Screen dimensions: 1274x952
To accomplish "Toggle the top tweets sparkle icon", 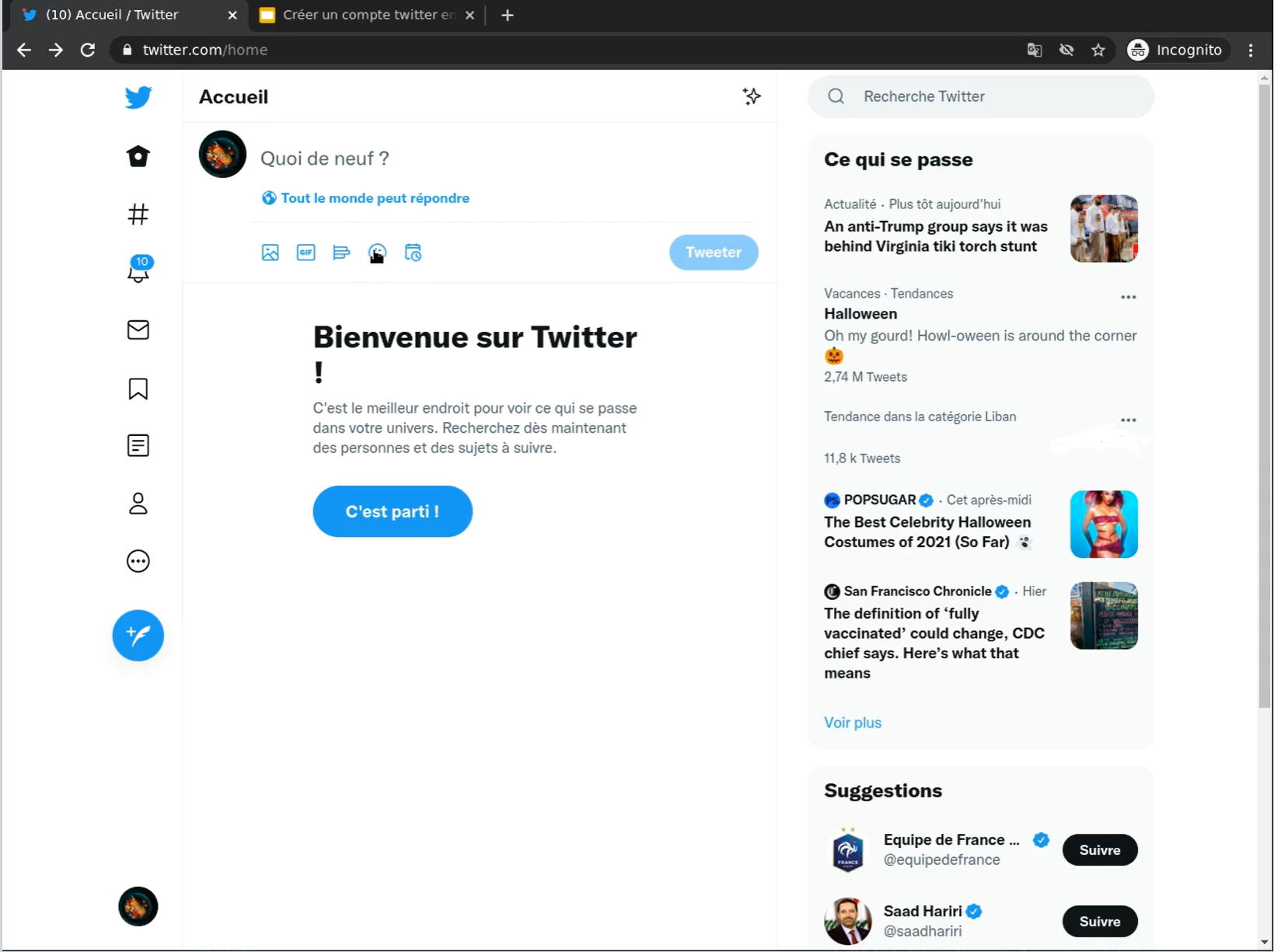I will pyautogui.click(x=751, y=96).
